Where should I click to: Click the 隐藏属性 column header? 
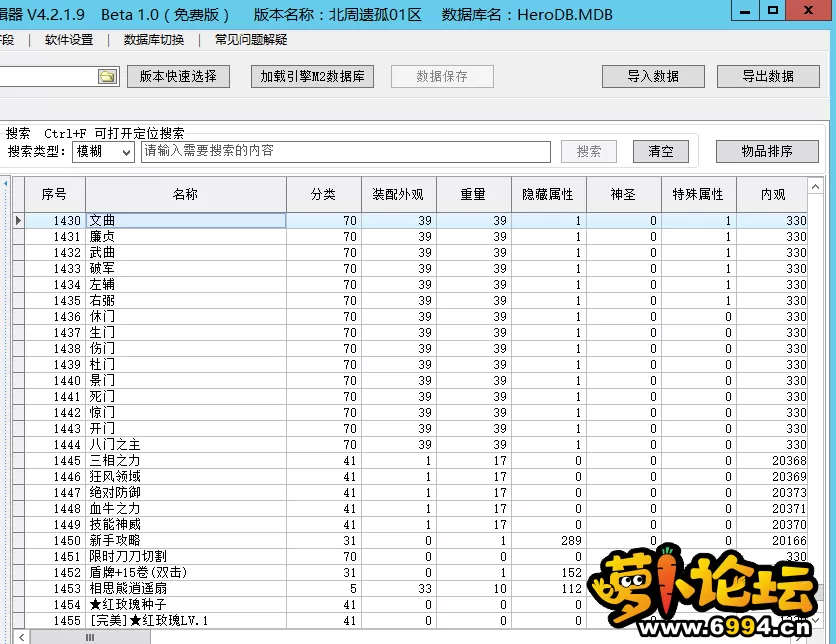549,195
